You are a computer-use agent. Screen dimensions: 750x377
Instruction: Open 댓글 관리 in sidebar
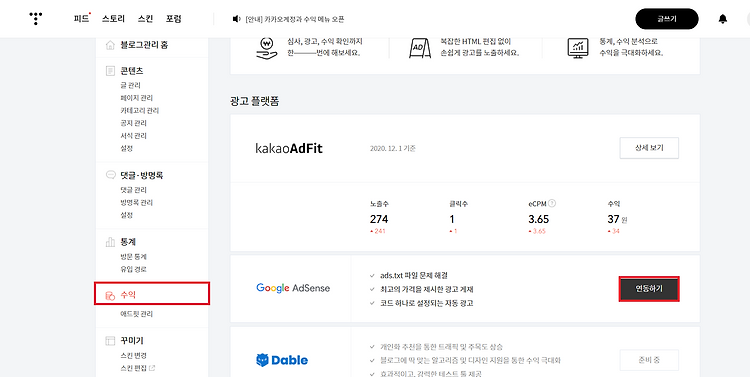[x=133, y=190]
